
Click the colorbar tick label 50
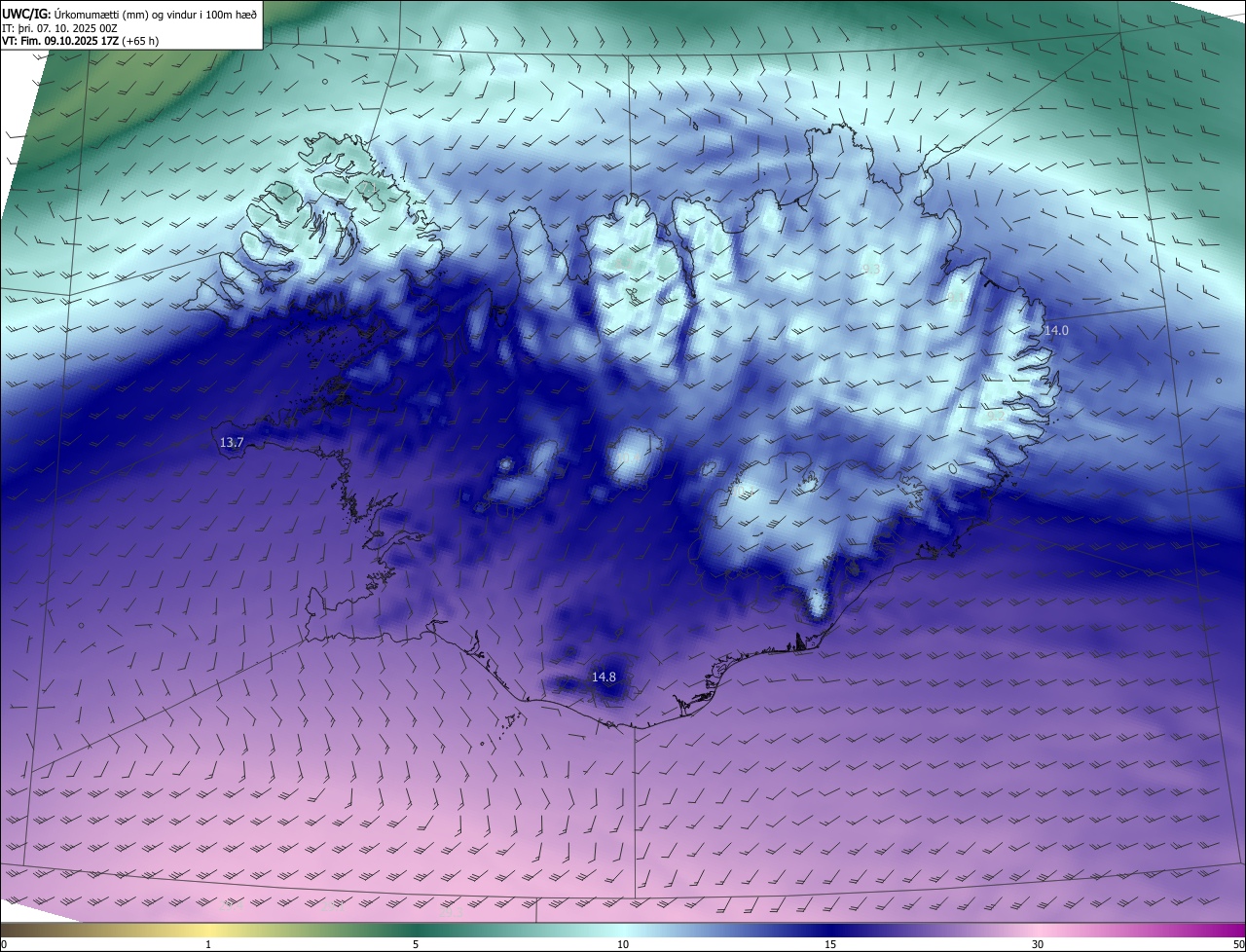1238,944
